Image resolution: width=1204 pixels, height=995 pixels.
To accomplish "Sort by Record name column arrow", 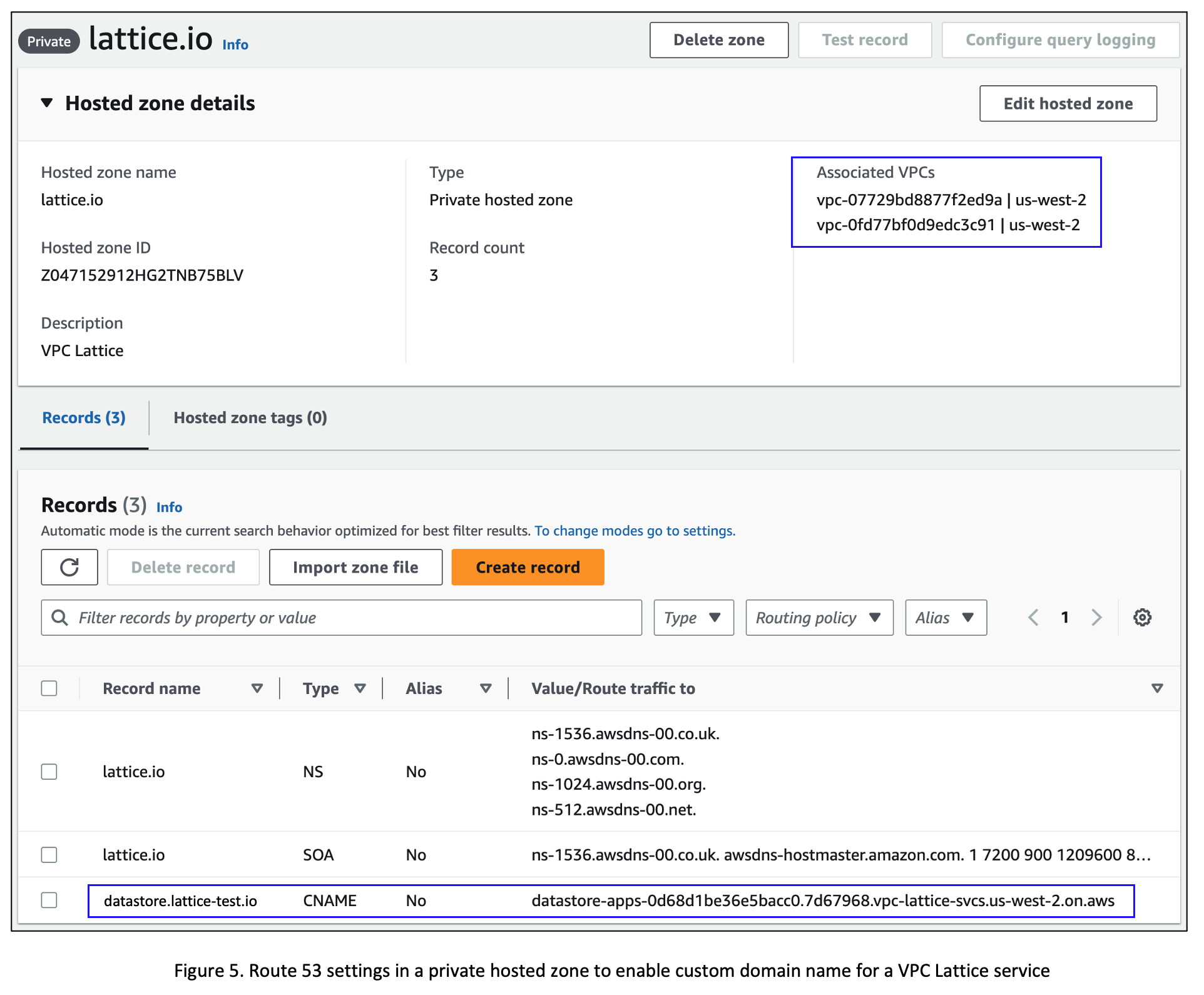I will pyautogui.click(x=257, y=688).
